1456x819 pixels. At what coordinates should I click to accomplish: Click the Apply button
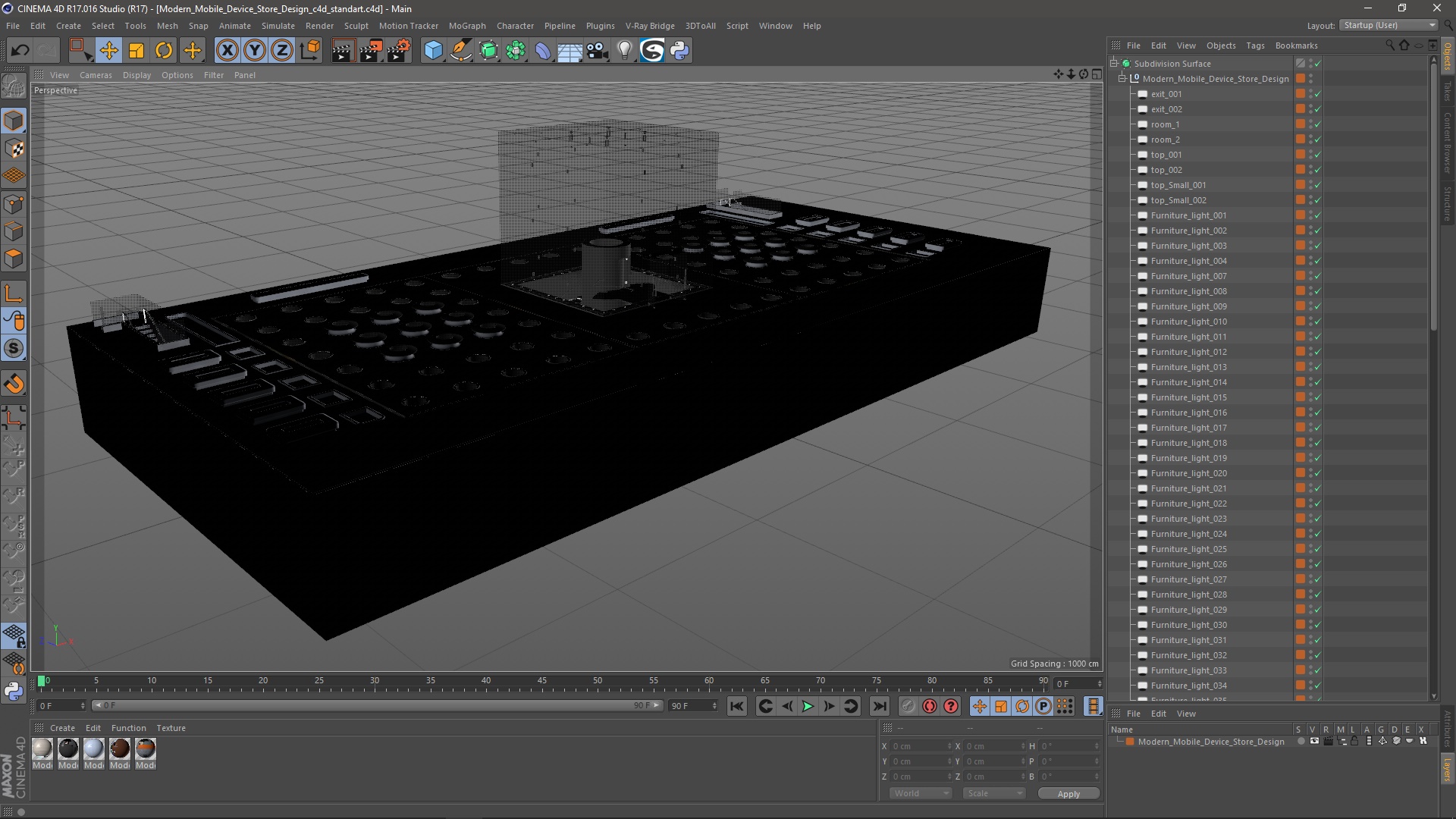click(x=1068, y=794)
